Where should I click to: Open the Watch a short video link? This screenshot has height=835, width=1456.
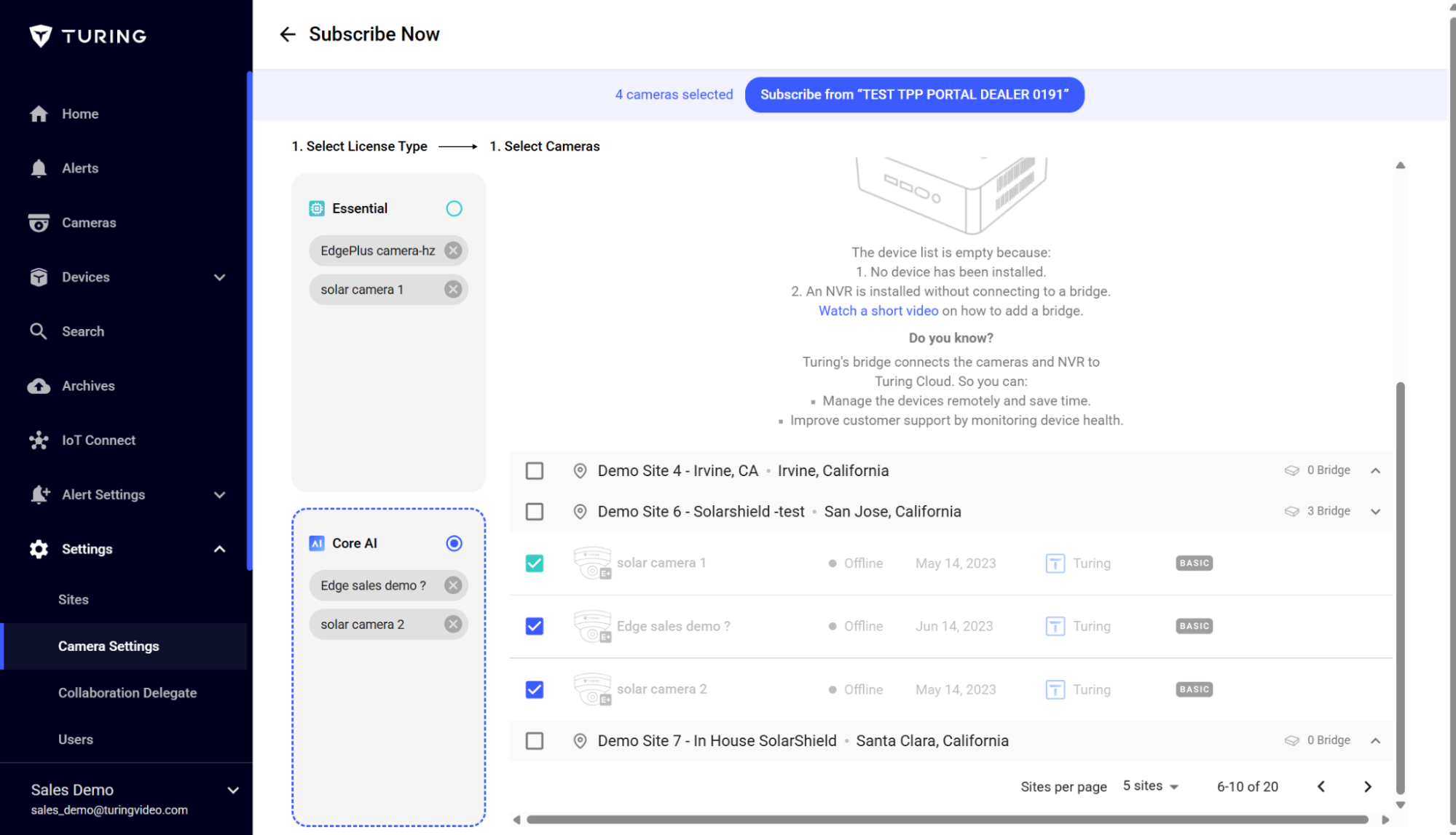point(878,311)
